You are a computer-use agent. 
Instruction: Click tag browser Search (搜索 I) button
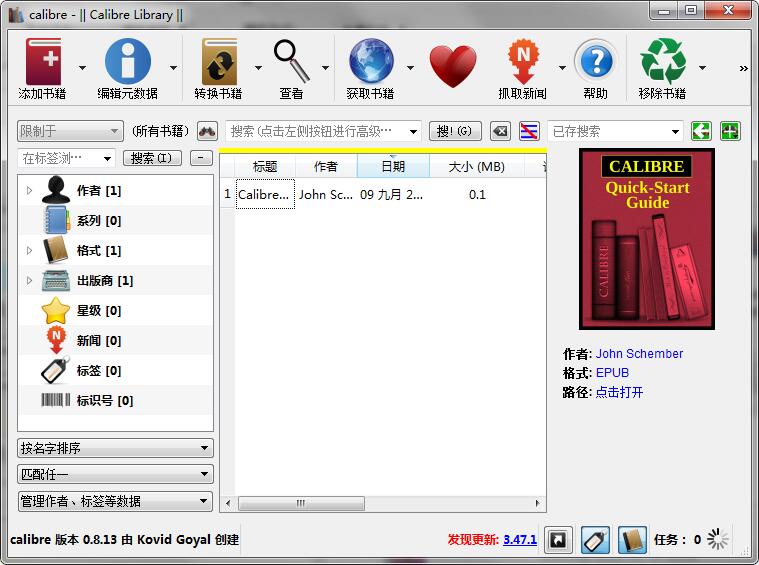point(152,158)
